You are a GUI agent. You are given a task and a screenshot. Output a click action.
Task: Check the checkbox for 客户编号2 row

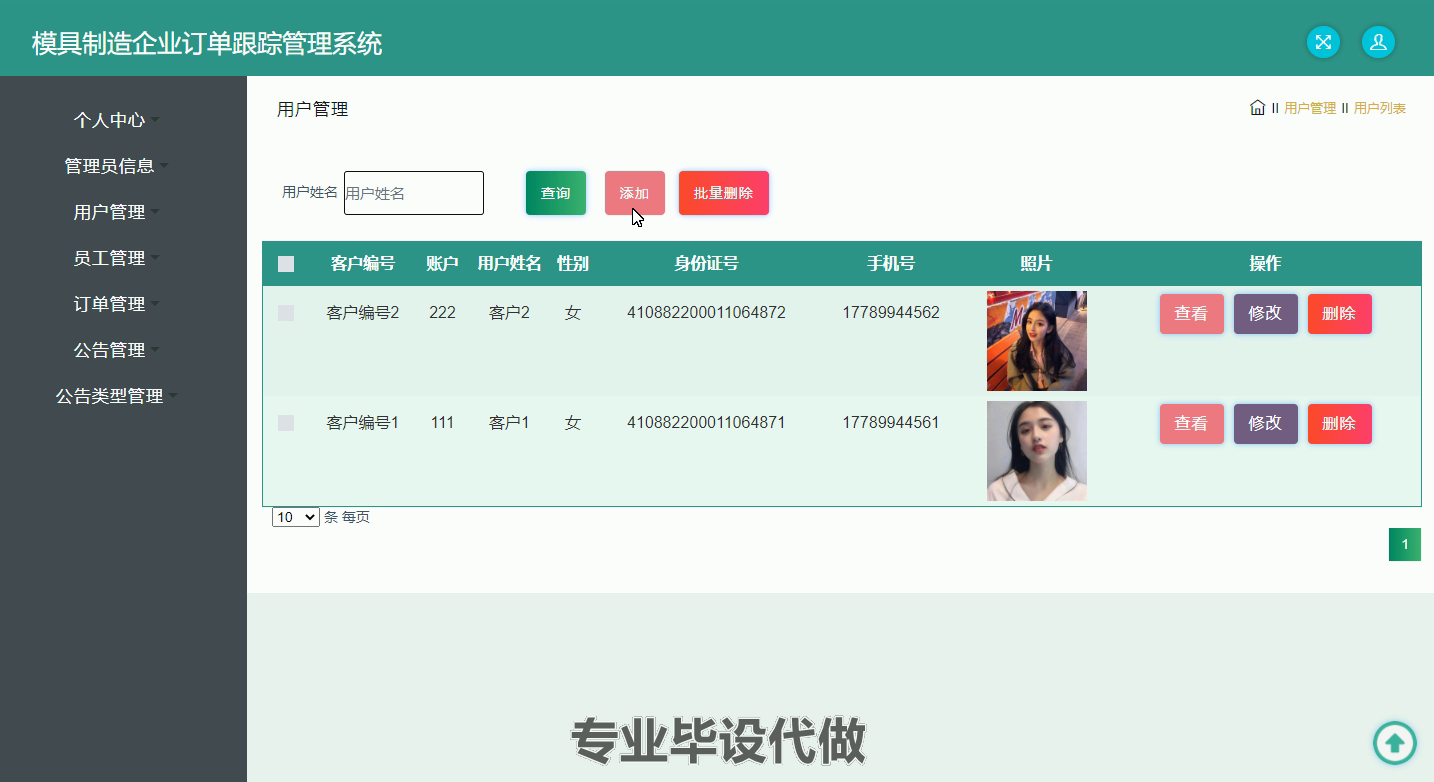coord(286,313)
